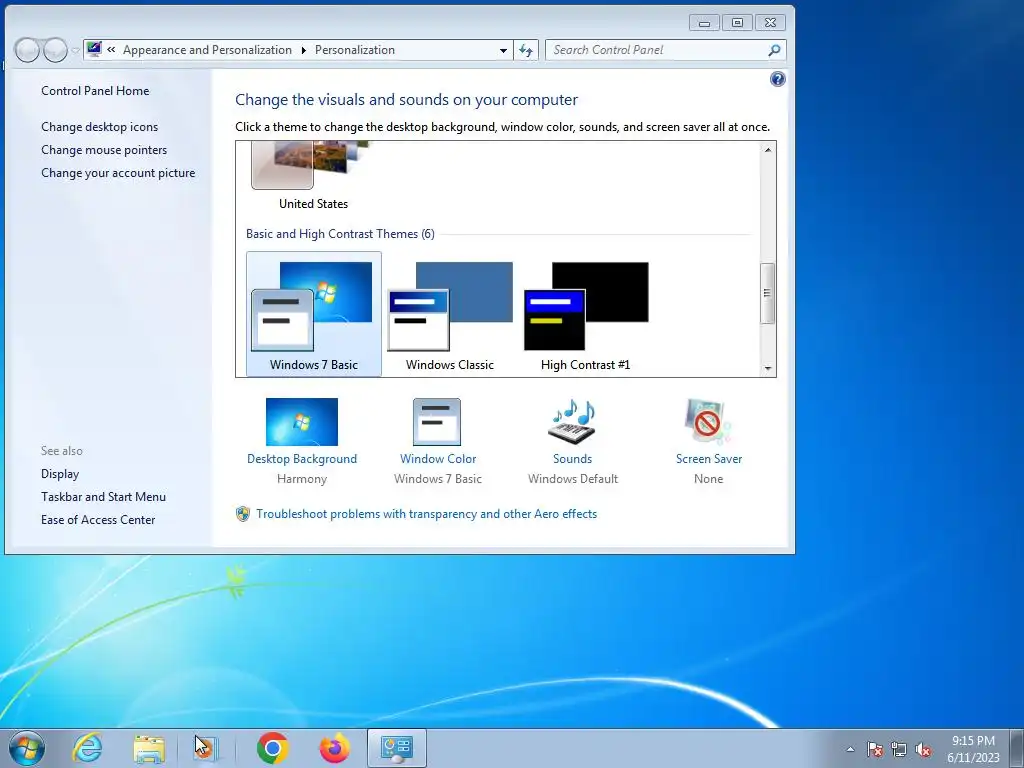The width and height of the screenshot is (1024, 768).
Task: Open the Display link
Action: pyautogui.click(x=60, y=474)
